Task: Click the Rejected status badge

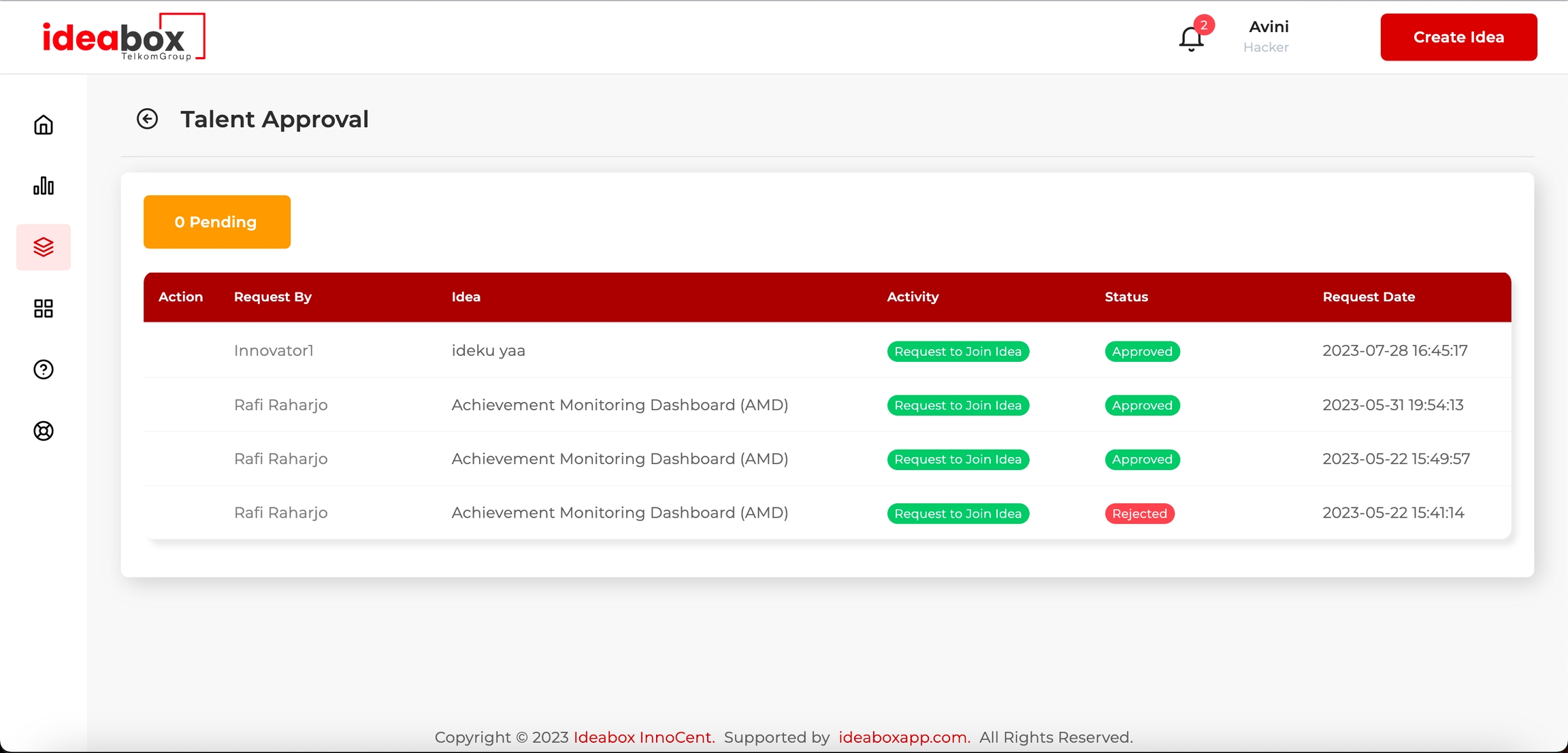Action: (1139, 514)
